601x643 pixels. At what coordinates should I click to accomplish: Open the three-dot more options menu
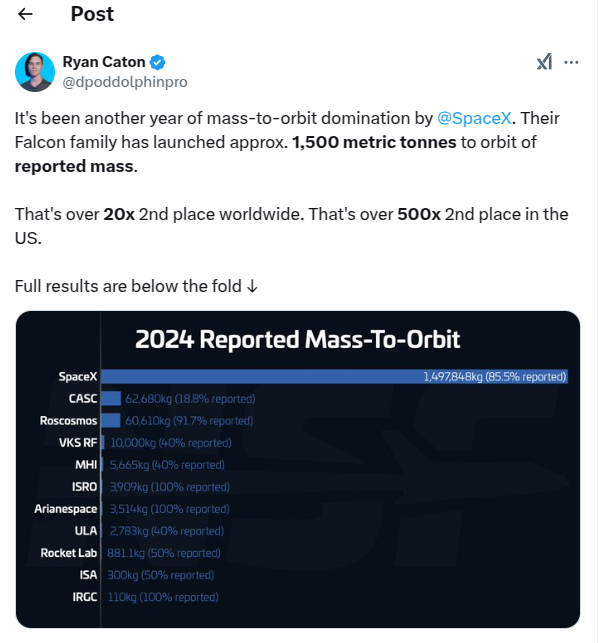coord(572,62)
